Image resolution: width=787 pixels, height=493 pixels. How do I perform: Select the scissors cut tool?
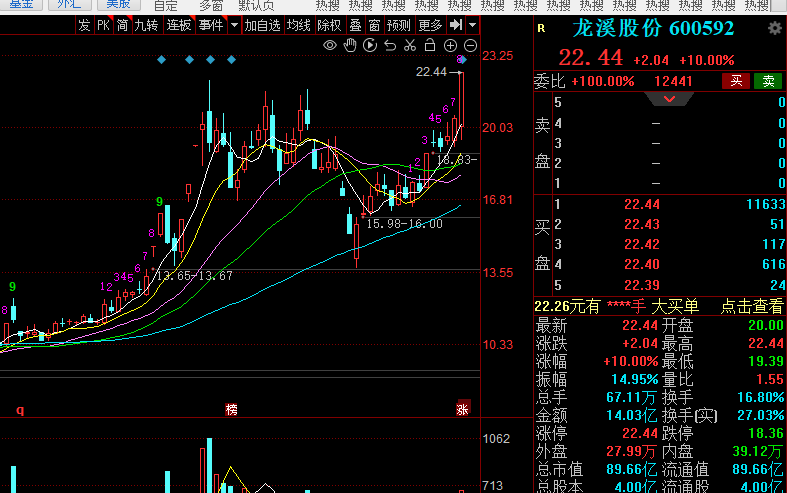[x=410, y=46]
